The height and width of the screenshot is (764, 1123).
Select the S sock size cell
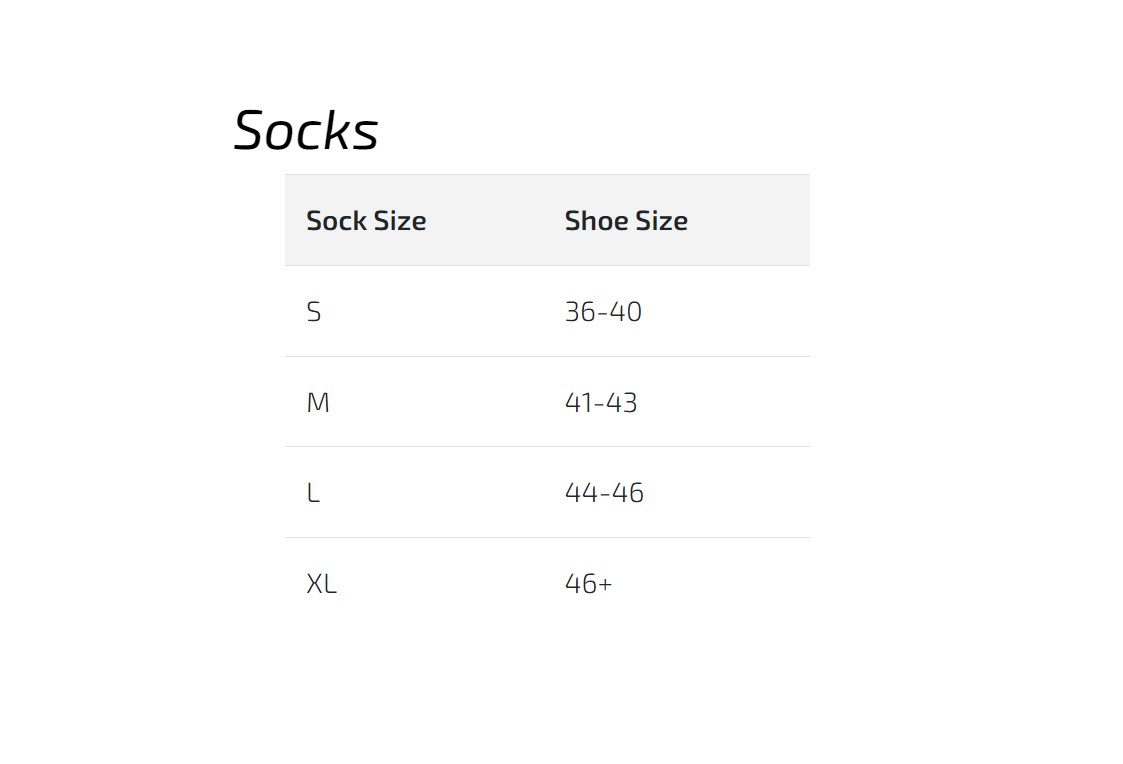tap(314, 312)
